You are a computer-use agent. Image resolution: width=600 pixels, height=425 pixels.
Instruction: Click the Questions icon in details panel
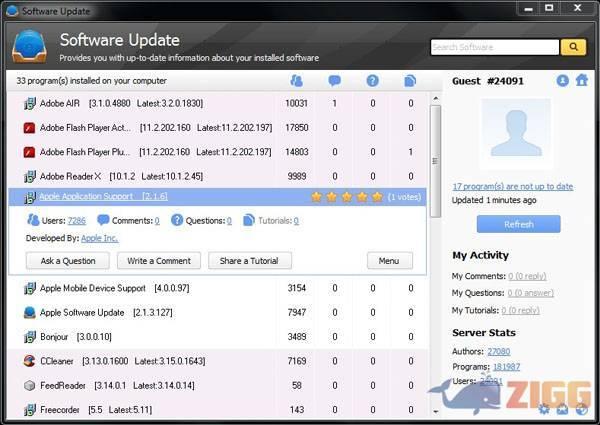pyautogui.click(x=177, y=220)
